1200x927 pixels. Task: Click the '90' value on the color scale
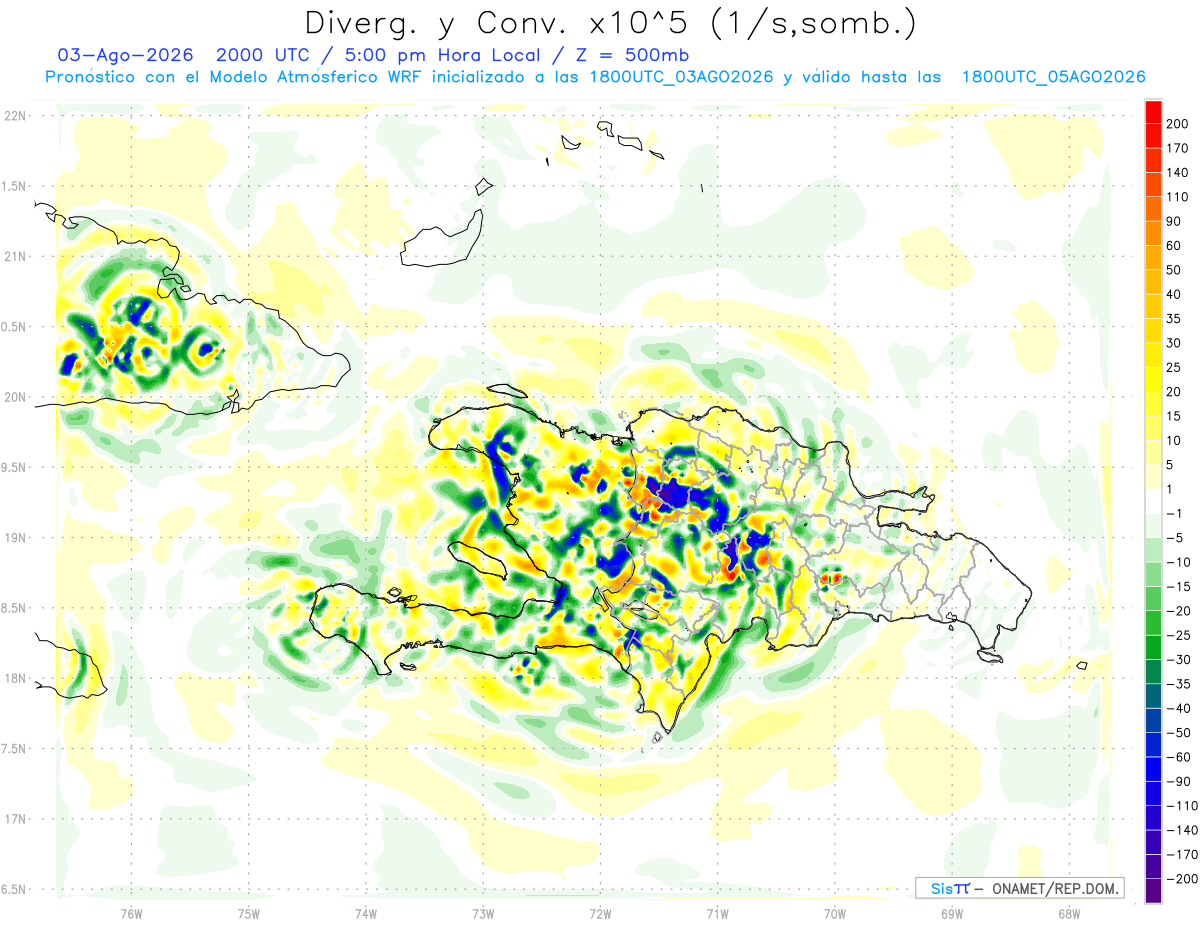click(1174, 221)
